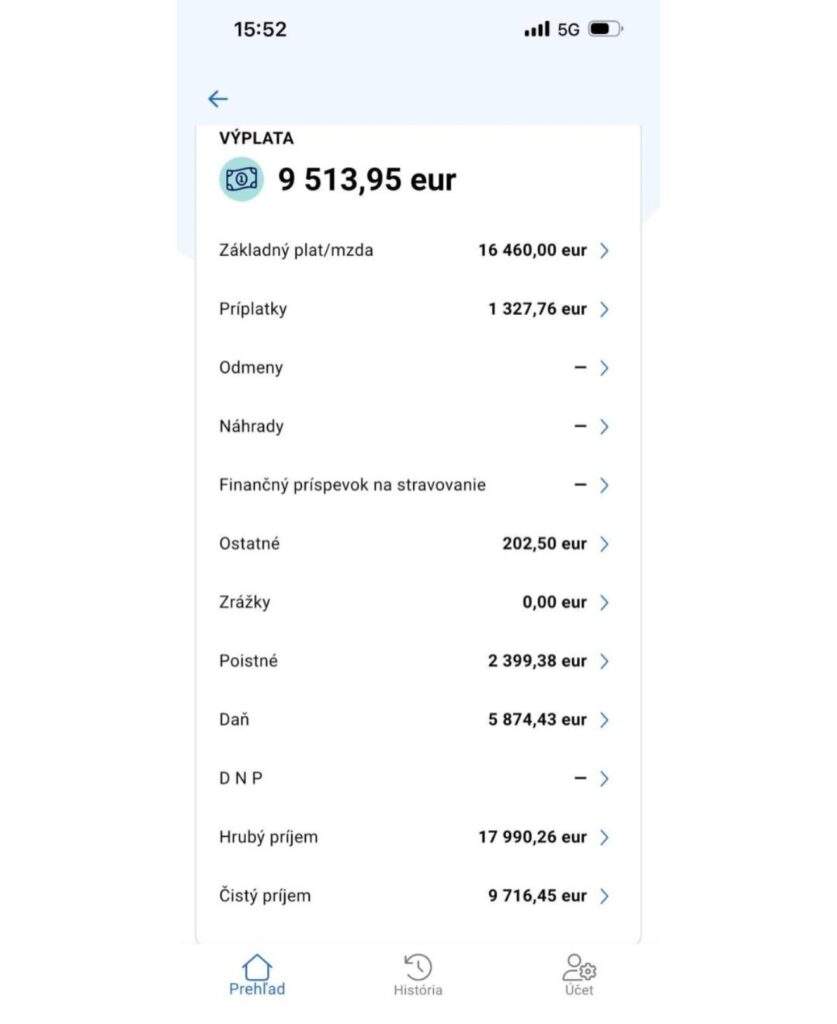Open the Zrážky chevron
The width and height of the screenshot is (837, 1024).
coord(604,603)
